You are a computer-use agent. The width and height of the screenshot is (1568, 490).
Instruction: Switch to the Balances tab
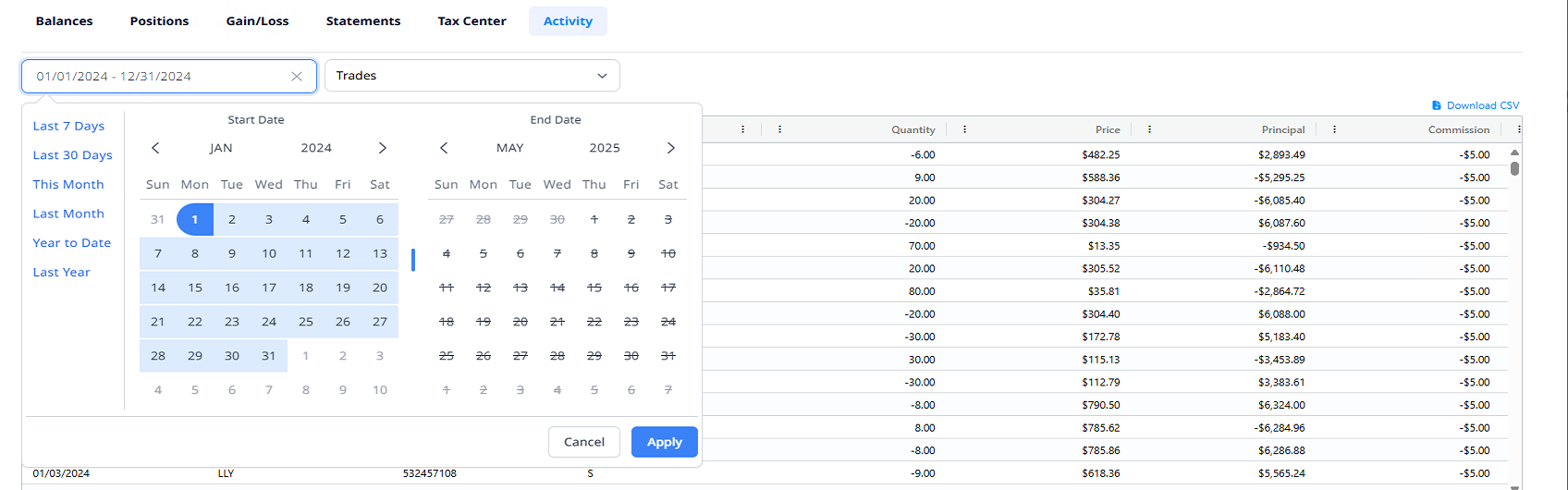click(64, 21)
